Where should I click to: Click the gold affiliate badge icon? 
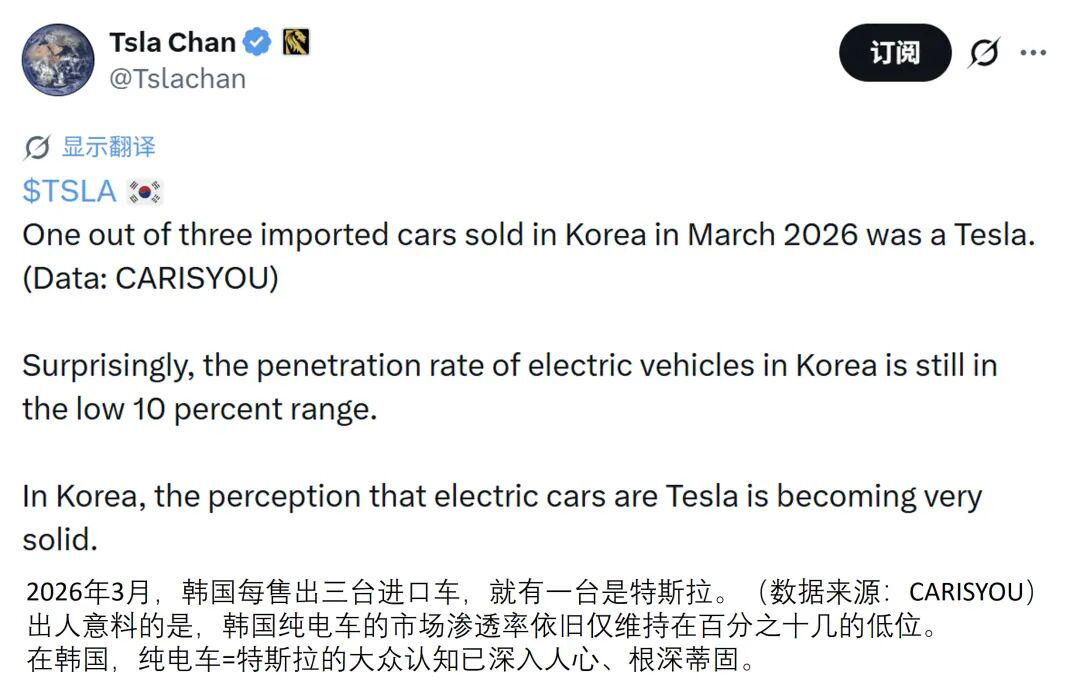[295, 42]
